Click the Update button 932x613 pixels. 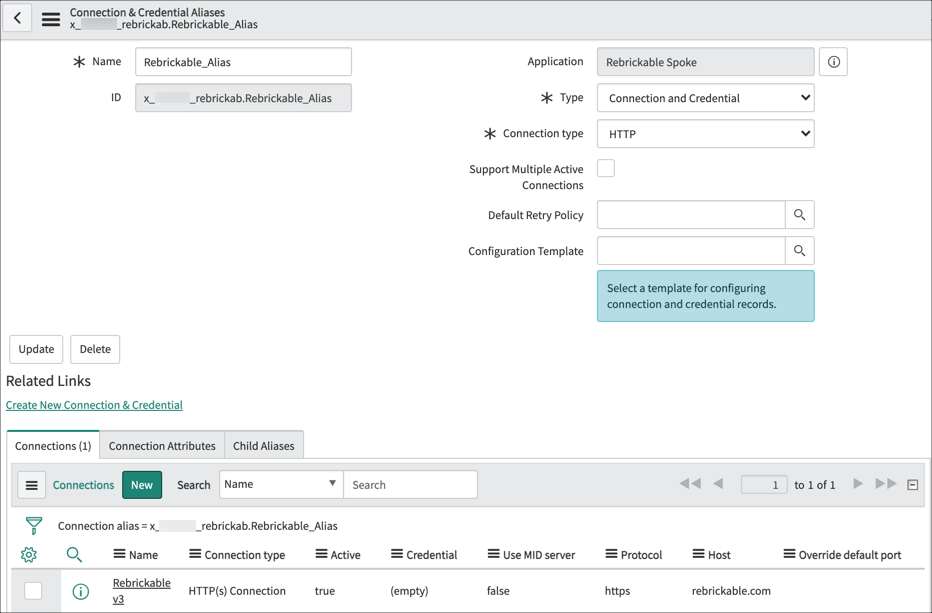[36, 349]
